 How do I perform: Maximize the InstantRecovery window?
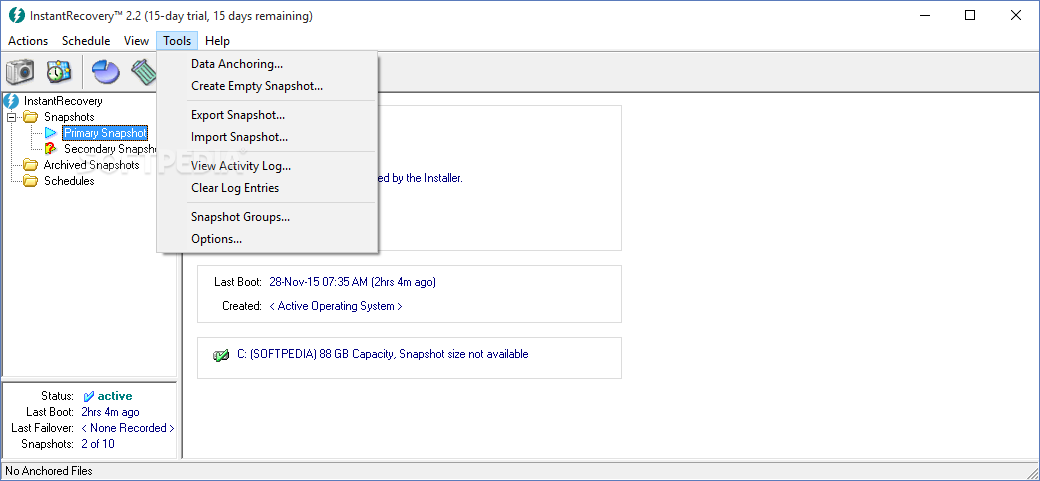pyautogui.click(x=970, y=15)
